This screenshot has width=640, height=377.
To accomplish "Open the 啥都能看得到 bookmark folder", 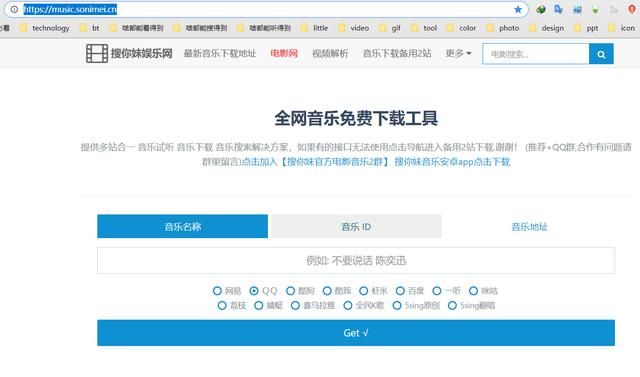I will [x=136, y=28].
